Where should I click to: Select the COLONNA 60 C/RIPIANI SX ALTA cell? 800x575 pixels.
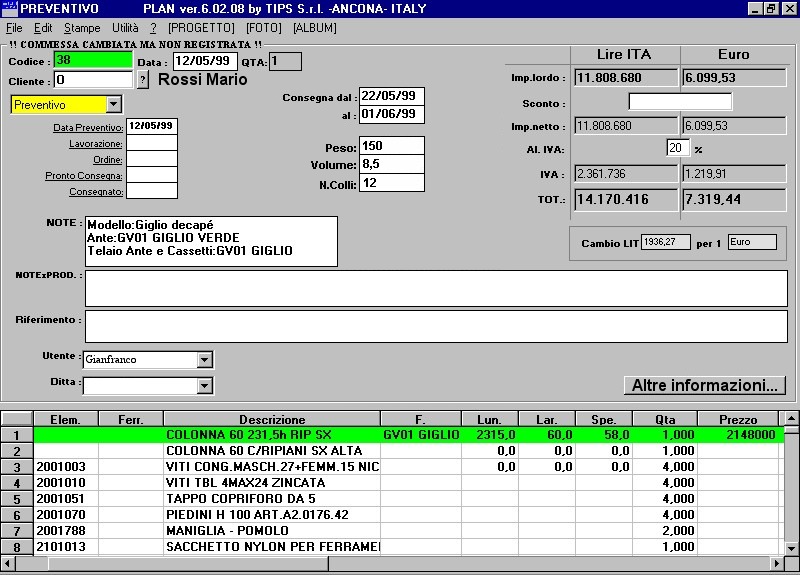pos(272,451)
